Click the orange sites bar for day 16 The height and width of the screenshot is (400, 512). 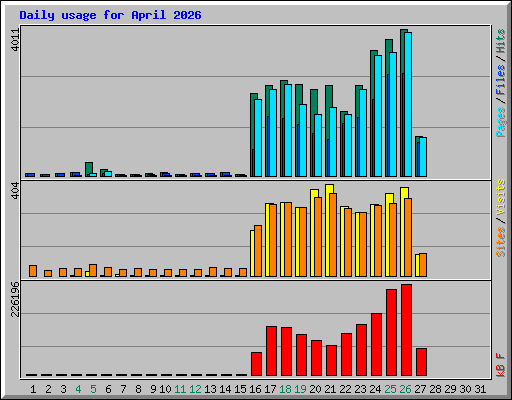click(x=258, y=251)
